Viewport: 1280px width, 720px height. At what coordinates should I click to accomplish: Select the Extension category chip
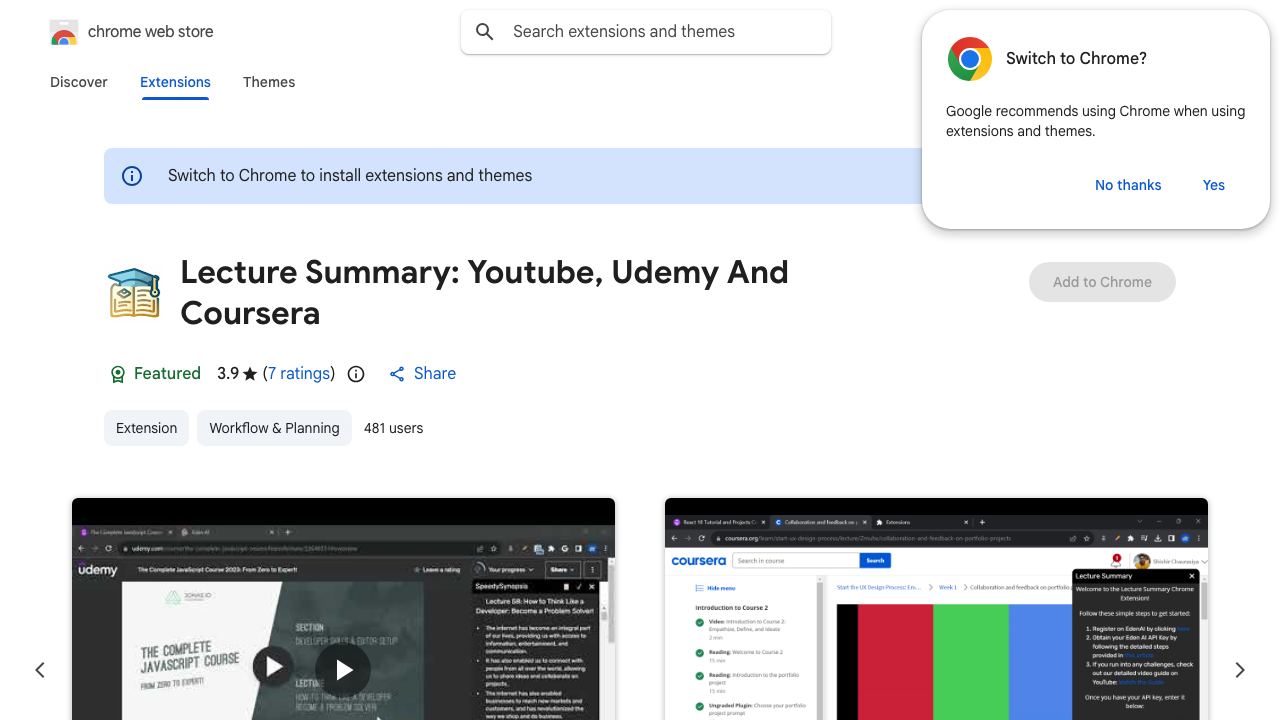tap(146, 428)
